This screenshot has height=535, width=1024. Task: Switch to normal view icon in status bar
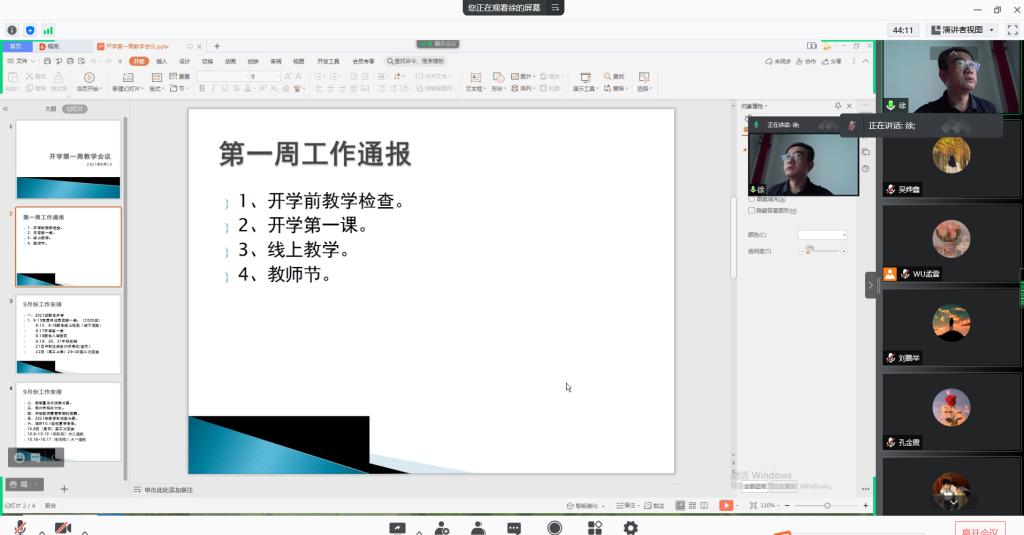[x=680, y=505]
